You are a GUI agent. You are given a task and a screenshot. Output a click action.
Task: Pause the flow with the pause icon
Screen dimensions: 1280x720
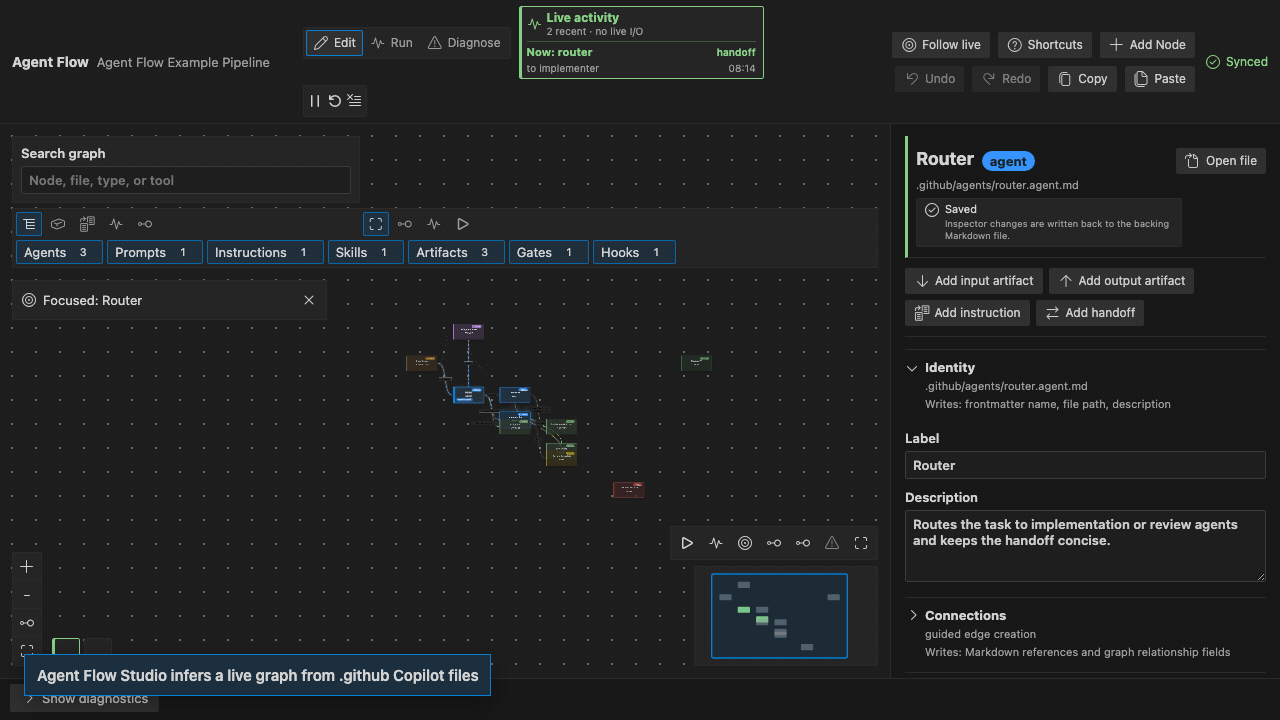315,101
